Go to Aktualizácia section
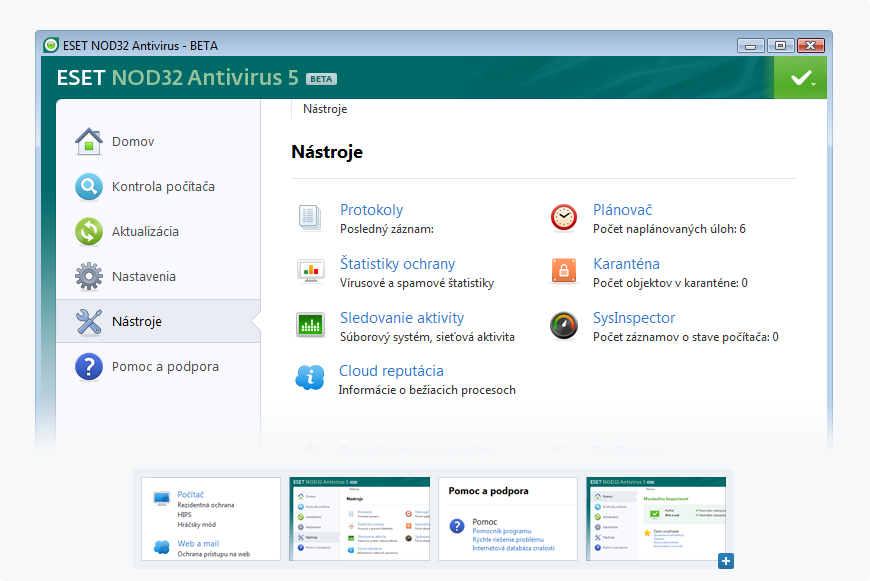 coord(145,231)
